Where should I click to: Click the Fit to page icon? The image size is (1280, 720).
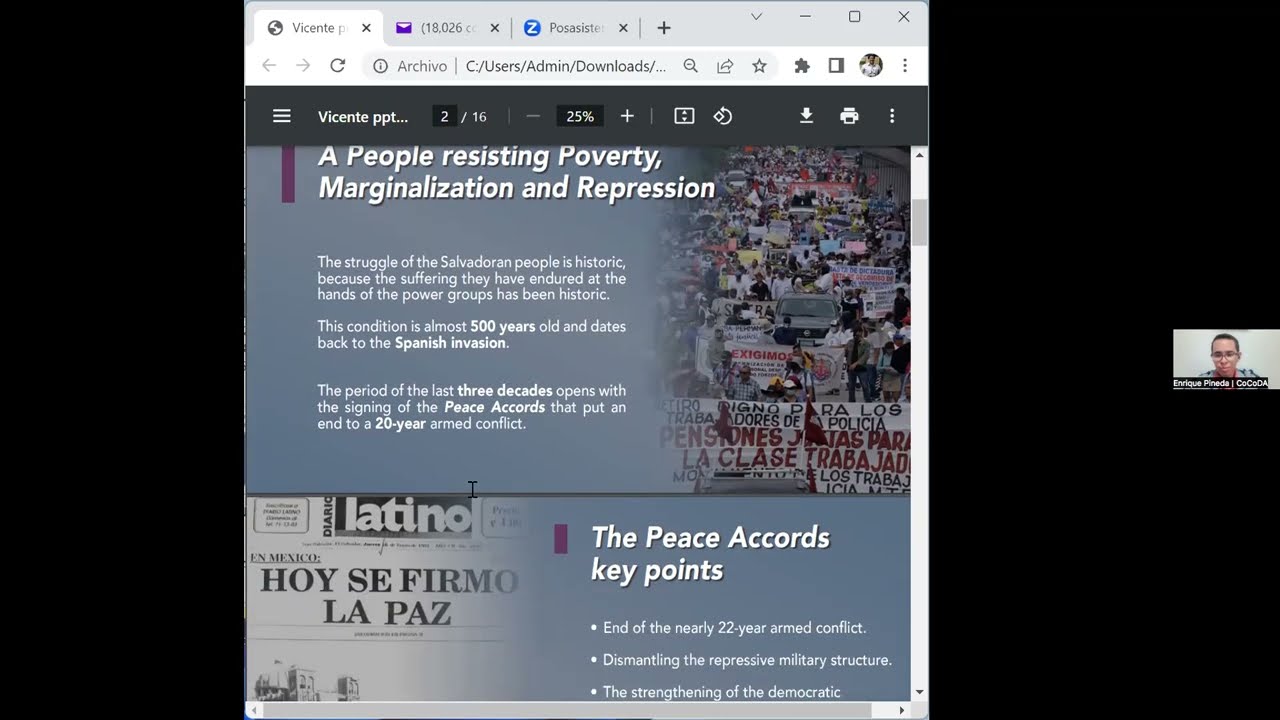pyautogui.click(x=684, y=116)
